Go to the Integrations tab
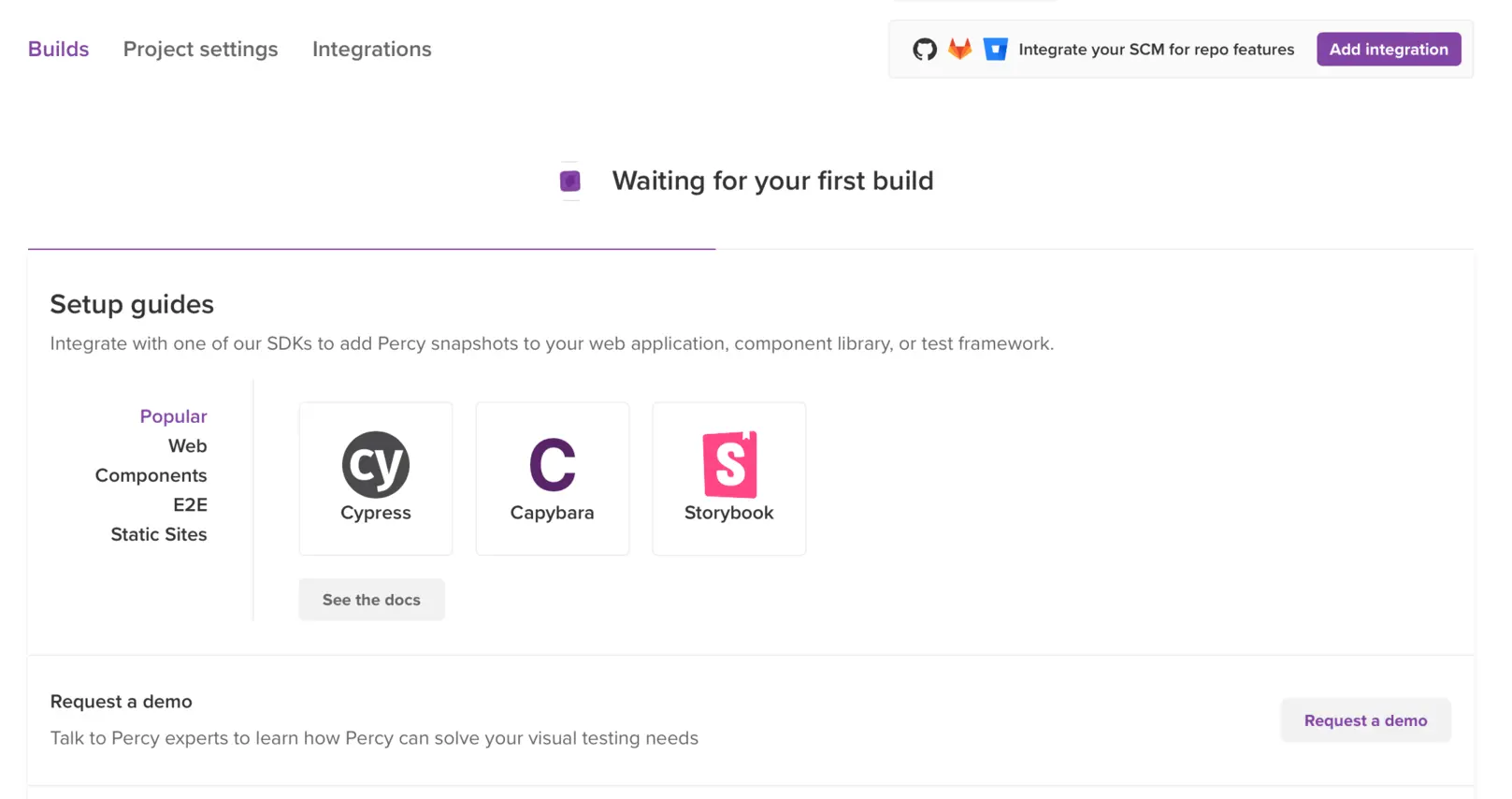The image size is (1512, 799). click(x=371, y=50)
